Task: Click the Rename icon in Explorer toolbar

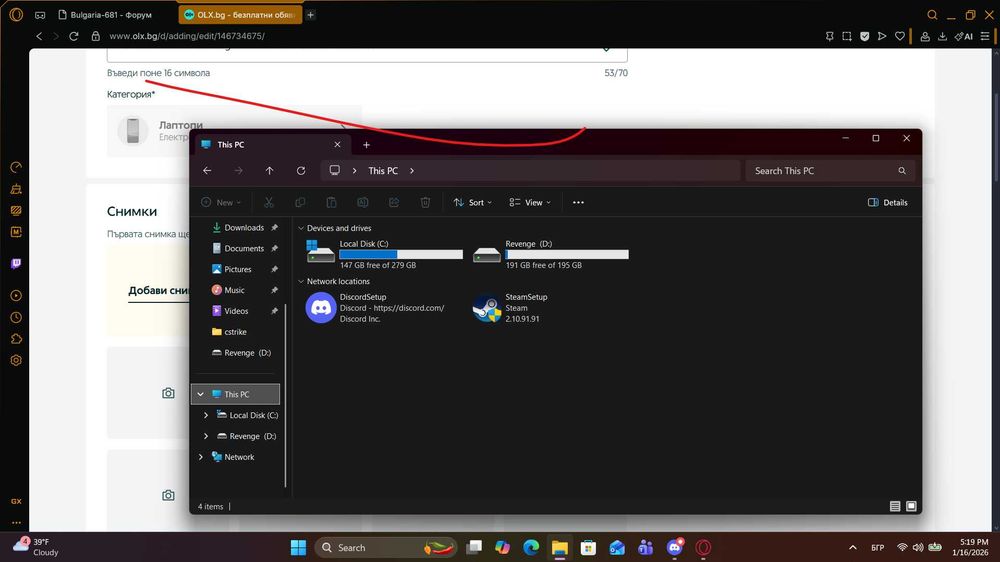Action: [362, 202]
